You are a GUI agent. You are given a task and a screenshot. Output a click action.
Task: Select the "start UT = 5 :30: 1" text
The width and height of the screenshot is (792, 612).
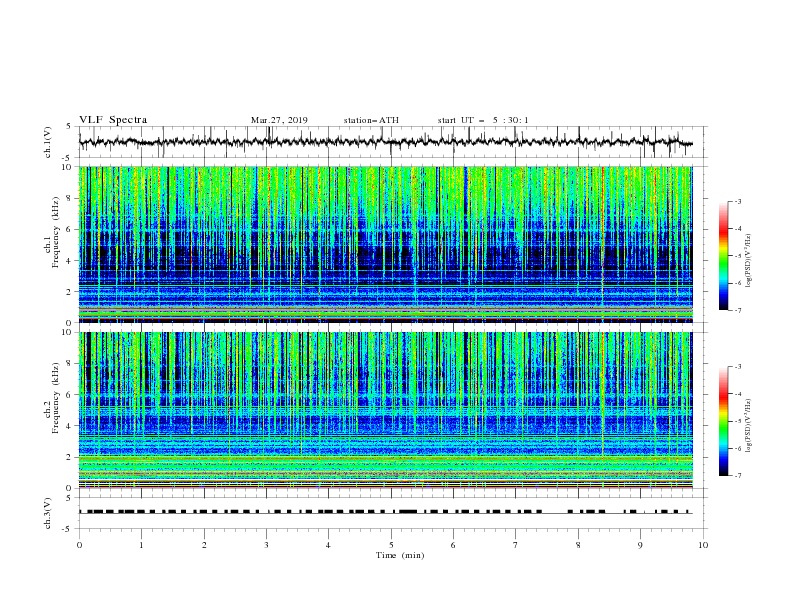pos(483,120)
